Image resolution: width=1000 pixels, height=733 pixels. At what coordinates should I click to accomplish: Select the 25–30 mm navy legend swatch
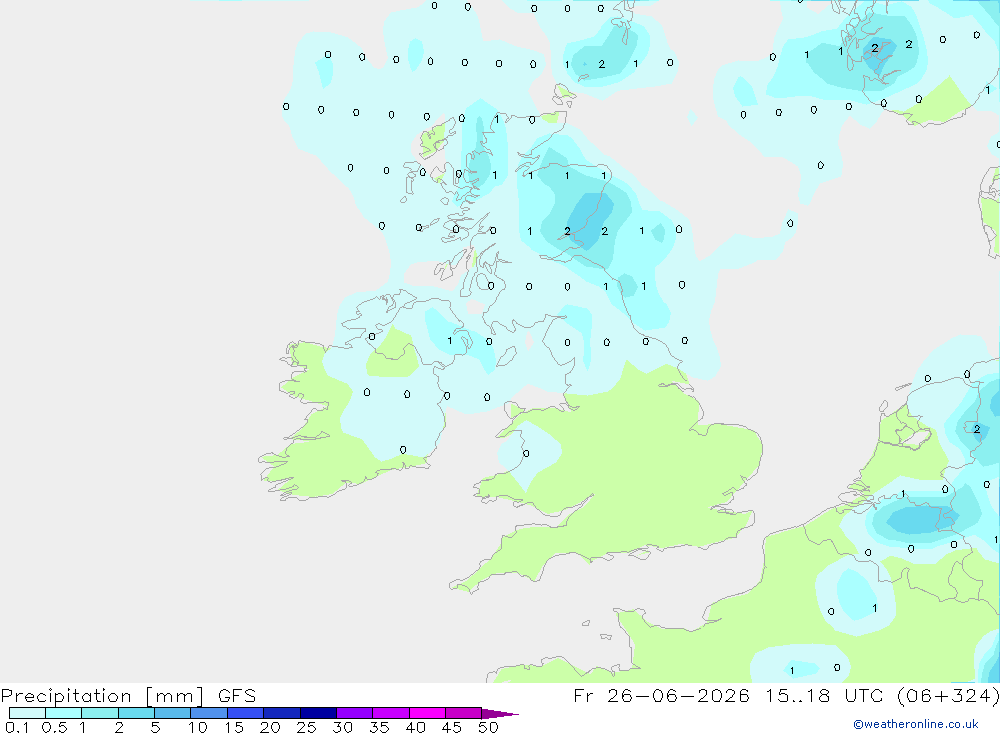tap(318, 713)
